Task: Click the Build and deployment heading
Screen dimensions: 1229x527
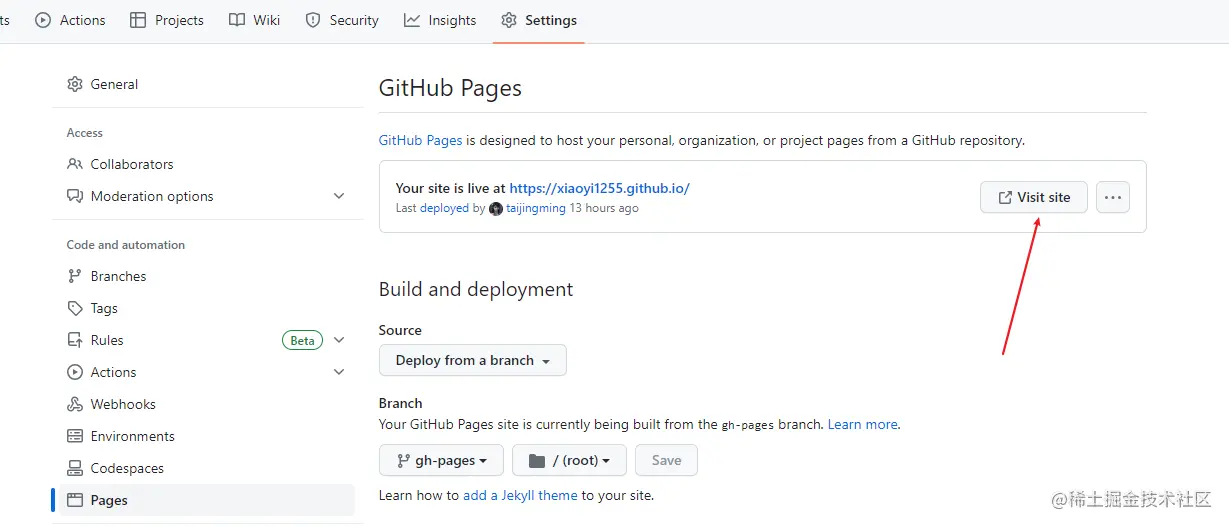Action: [476, 289]
